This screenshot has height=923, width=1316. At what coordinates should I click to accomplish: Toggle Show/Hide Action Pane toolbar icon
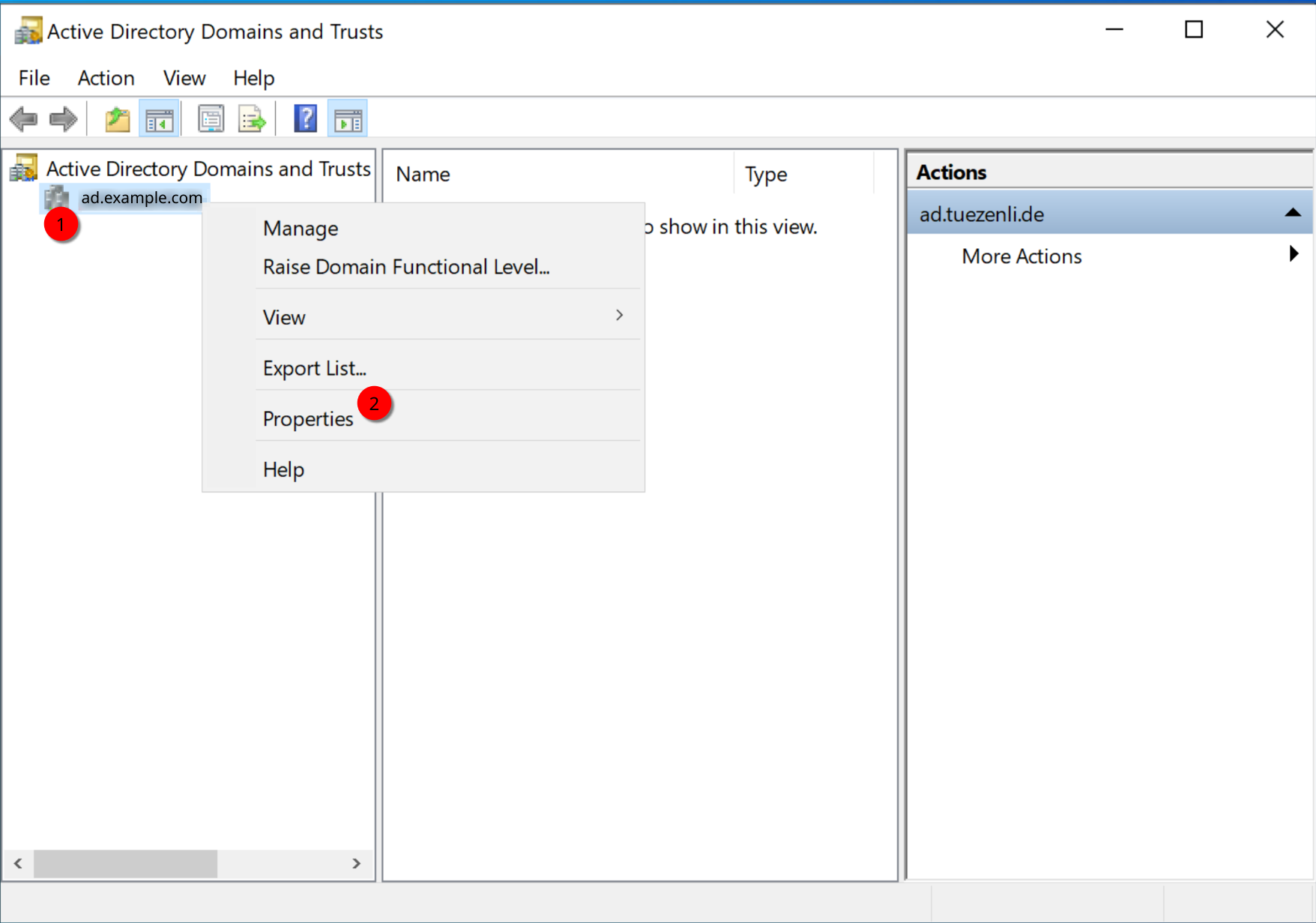click(348, 119)
